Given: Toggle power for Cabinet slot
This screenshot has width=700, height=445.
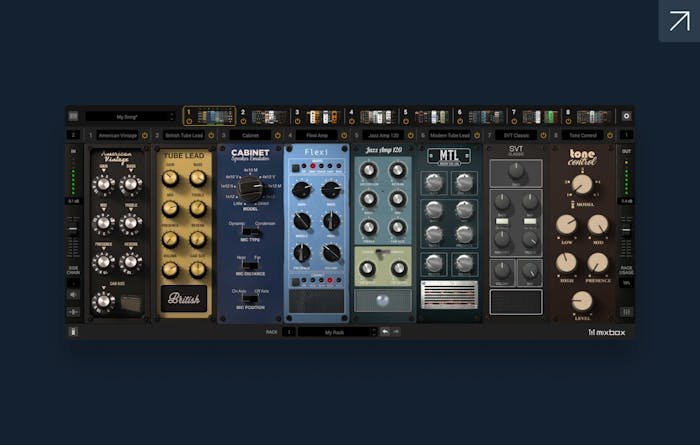Looking at the screenshot, I should [x=278, y=135].
